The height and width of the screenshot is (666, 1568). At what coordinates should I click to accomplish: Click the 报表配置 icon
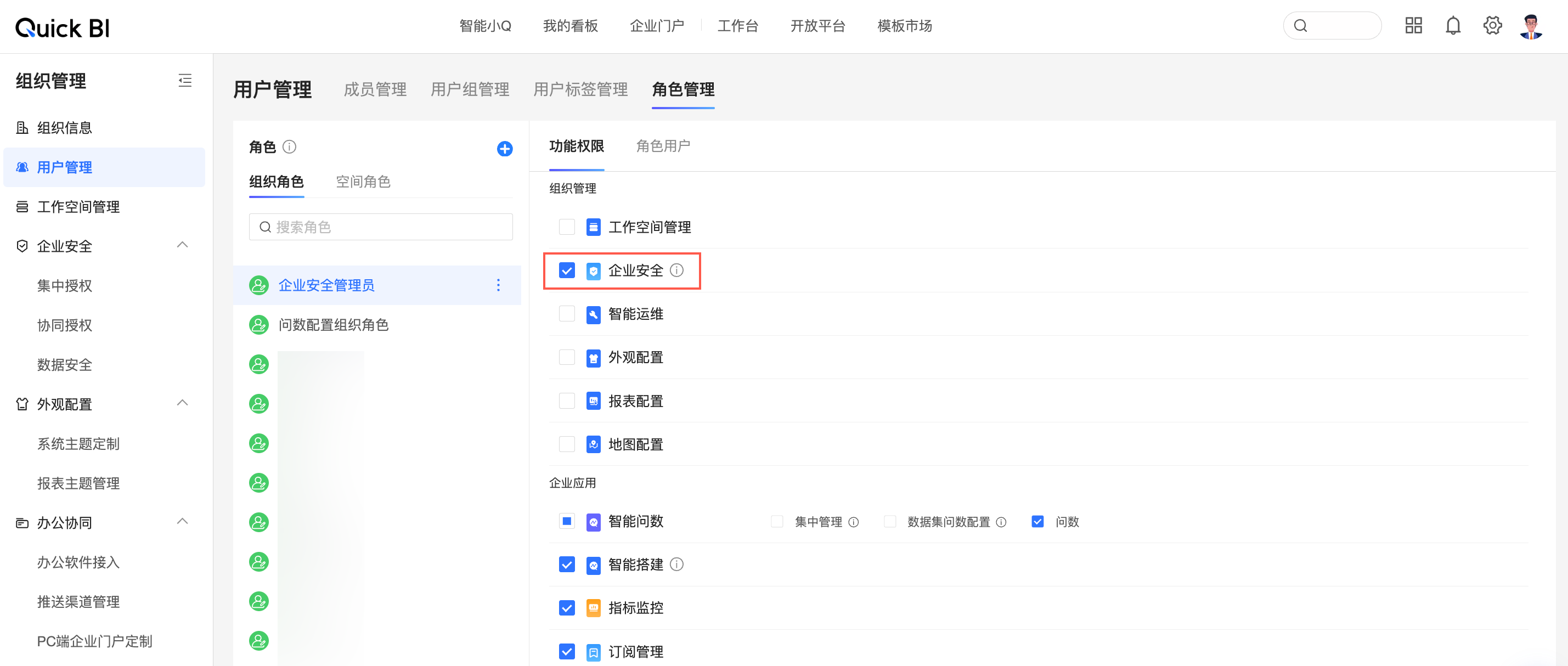pyautogui.click(x=594, y=400)
